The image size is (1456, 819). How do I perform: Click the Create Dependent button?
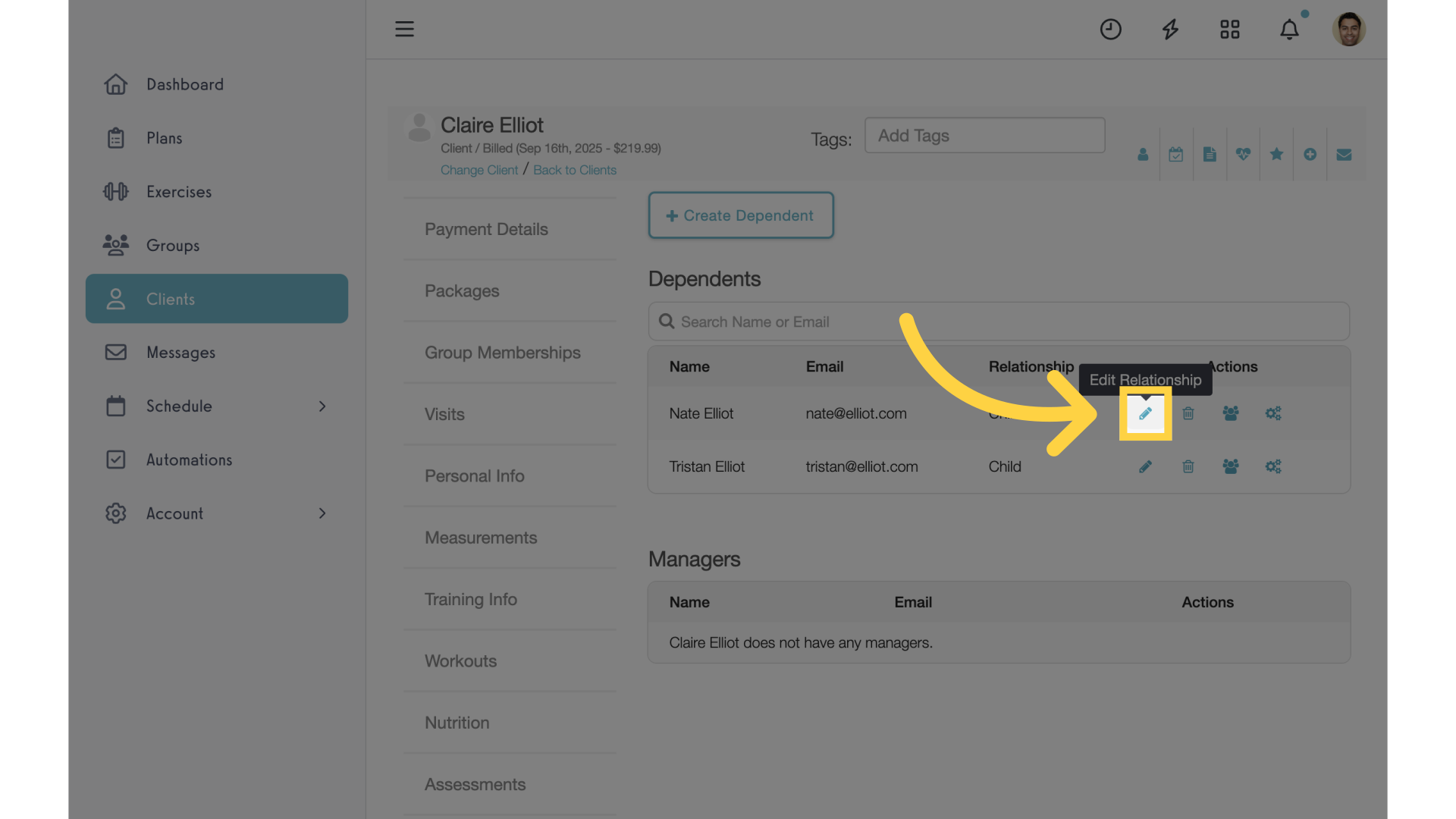(x=741, y=214)
